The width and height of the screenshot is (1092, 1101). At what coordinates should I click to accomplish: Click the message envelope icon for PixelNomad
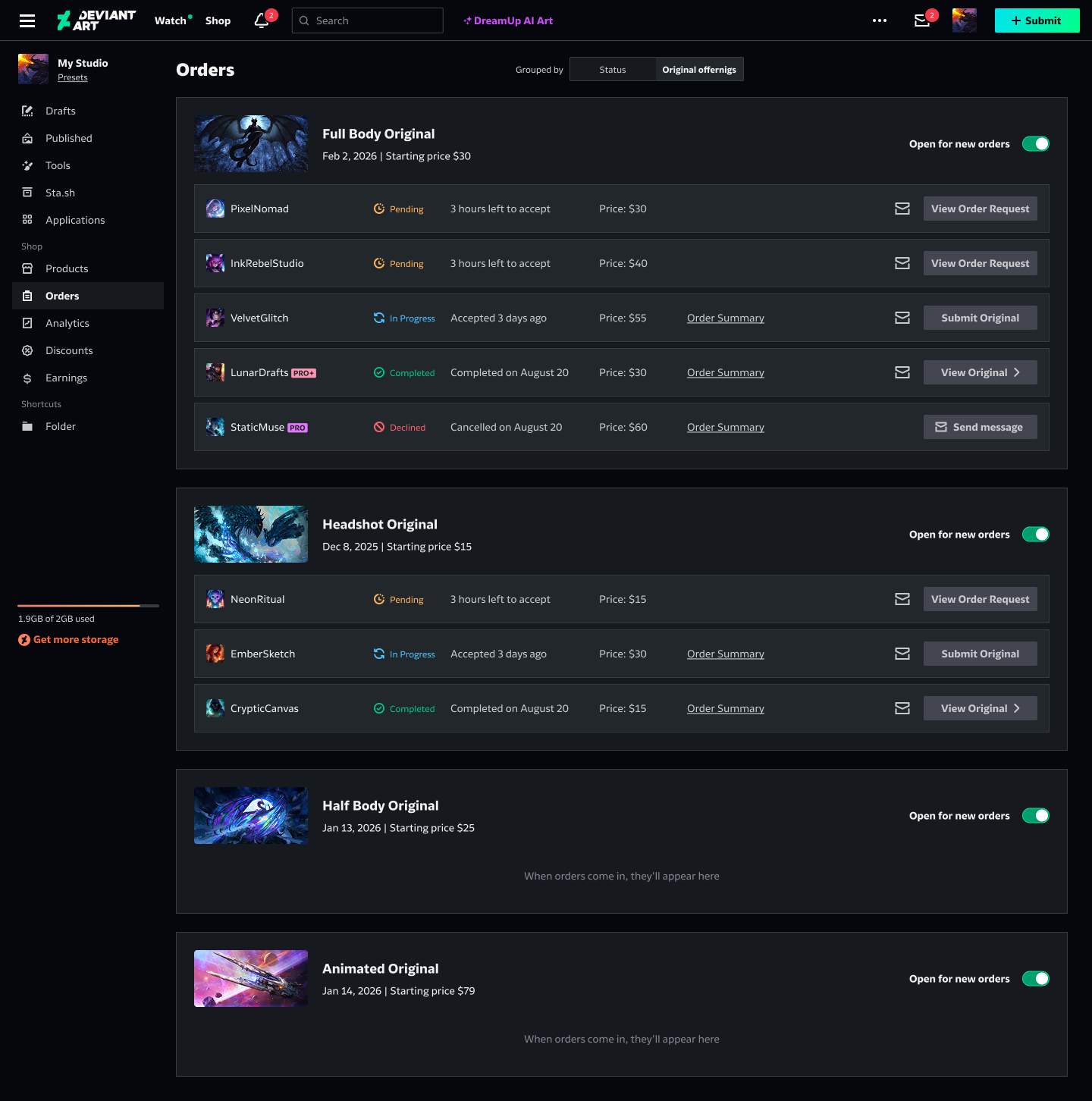(902, 209)
